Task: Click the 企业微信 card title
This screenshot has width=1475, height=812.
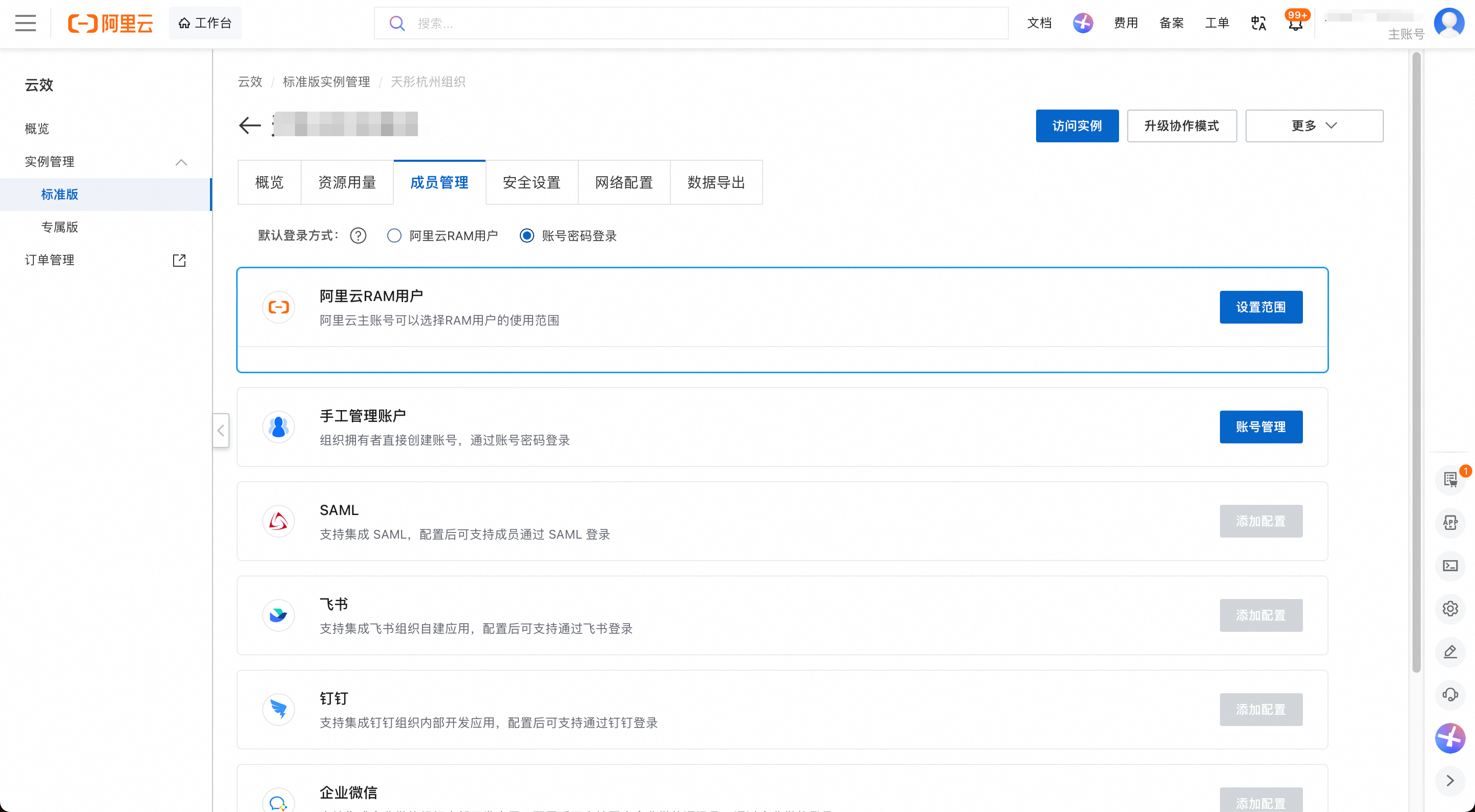Action: click(x=348, y=793)
